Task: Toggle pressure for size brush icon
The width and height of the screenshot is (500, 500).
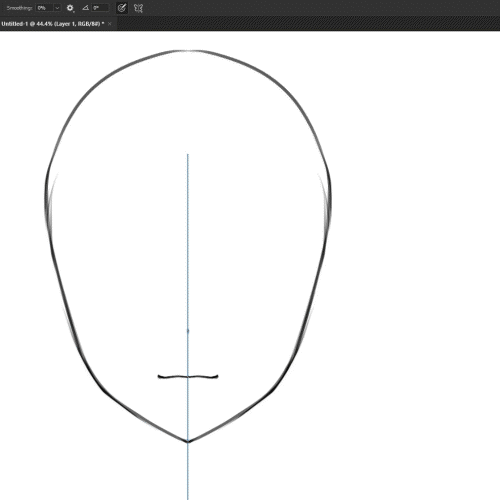Action: tap(122, 8)
